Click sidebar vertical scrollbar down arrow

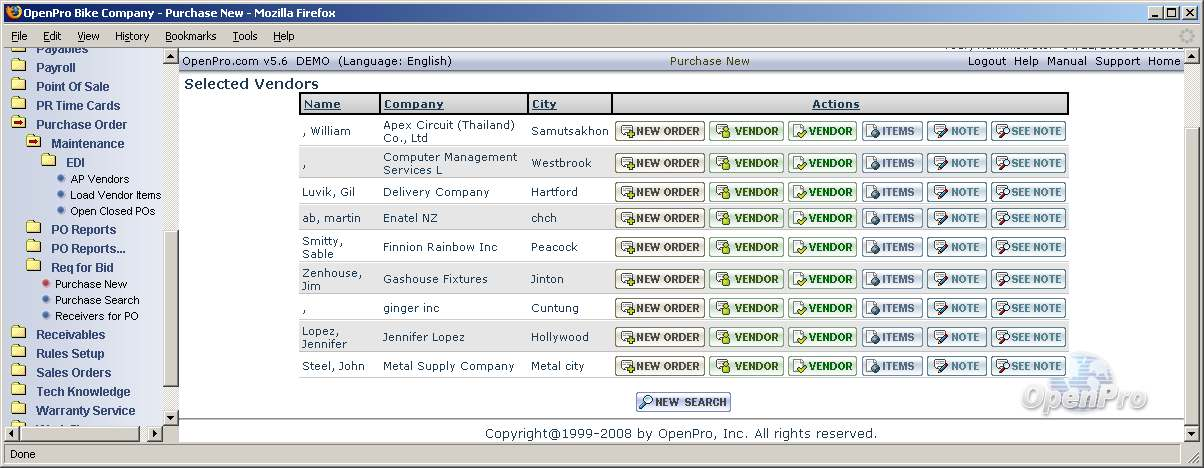170,418
